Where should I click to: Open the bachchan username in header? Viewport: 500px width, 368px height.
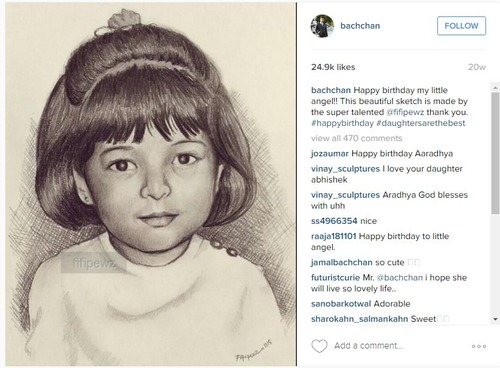[x=360, y=26]
